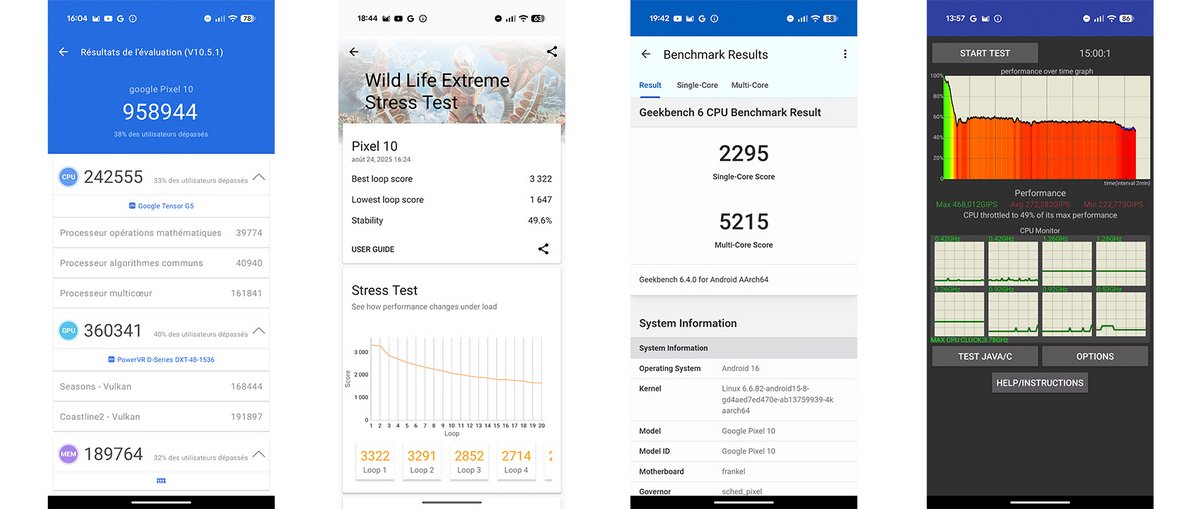Tap chip icon beside PowerVR D-Series label
The height and width of the screenshot is (509, 1200).
(110, 359)
